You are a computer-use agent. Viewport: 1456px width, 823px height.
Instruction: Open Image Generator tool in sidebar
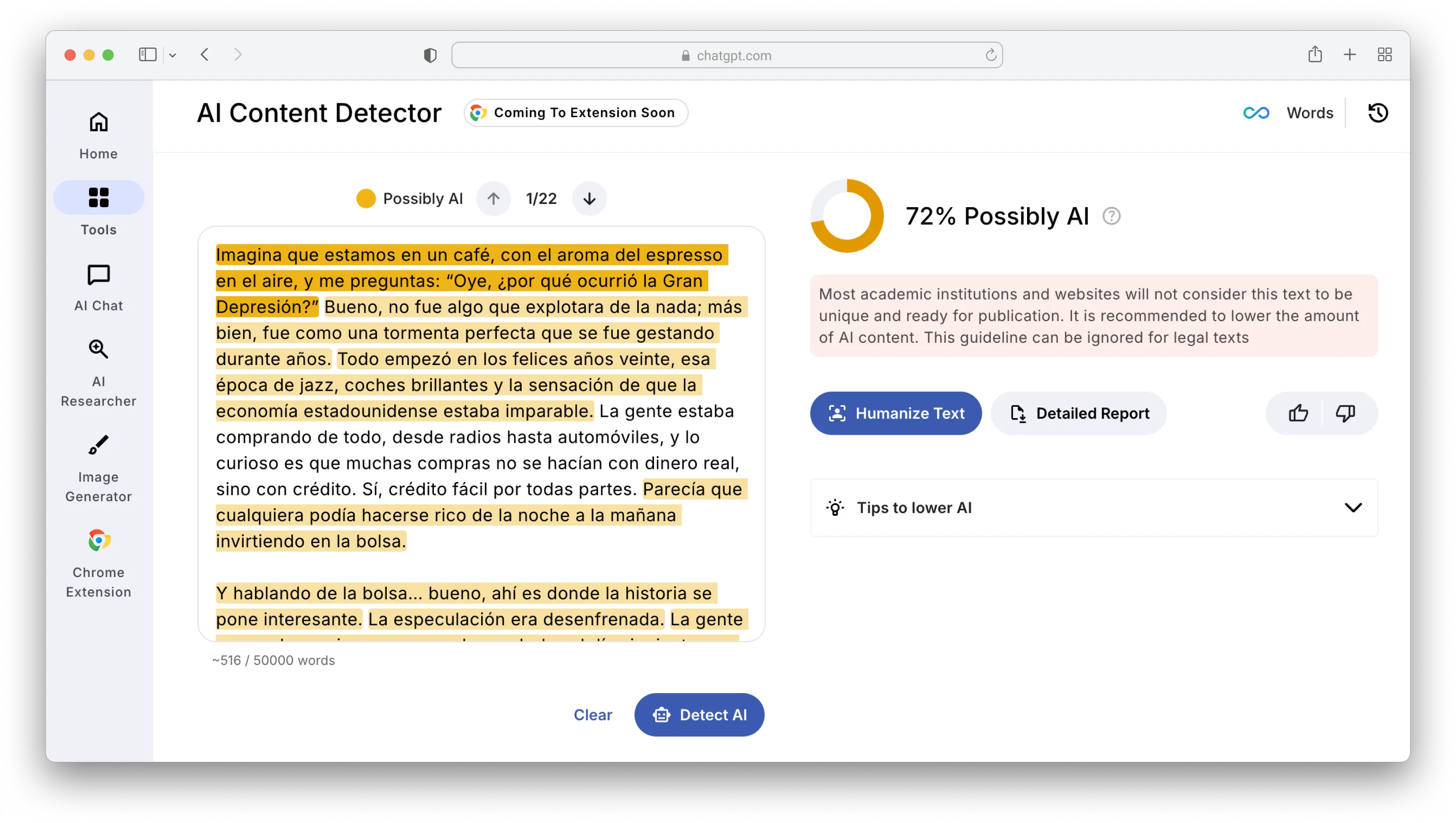tap(99, 468)
